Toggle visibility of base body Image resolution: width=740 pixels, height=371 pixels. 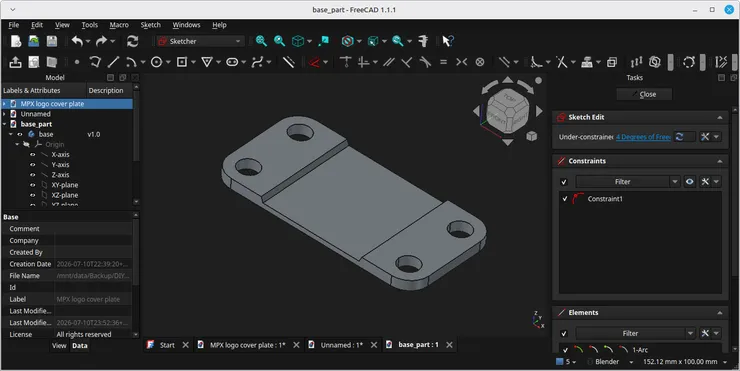[20, 135]
